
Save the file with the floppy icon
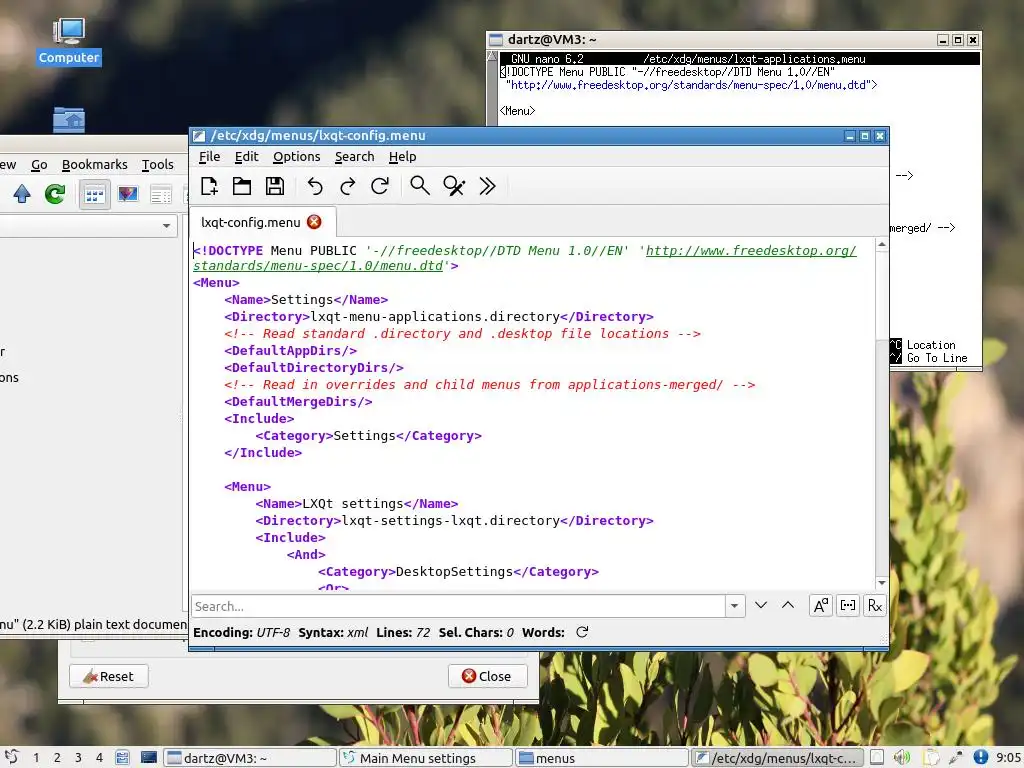[x=275, y=186]
